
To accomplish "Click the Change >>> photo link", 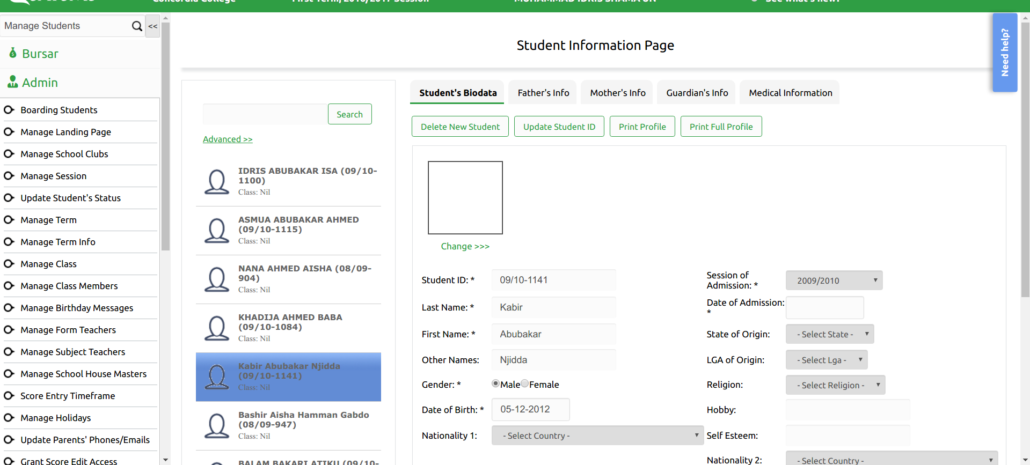I will pyautogui.click(x=465, y=246).
